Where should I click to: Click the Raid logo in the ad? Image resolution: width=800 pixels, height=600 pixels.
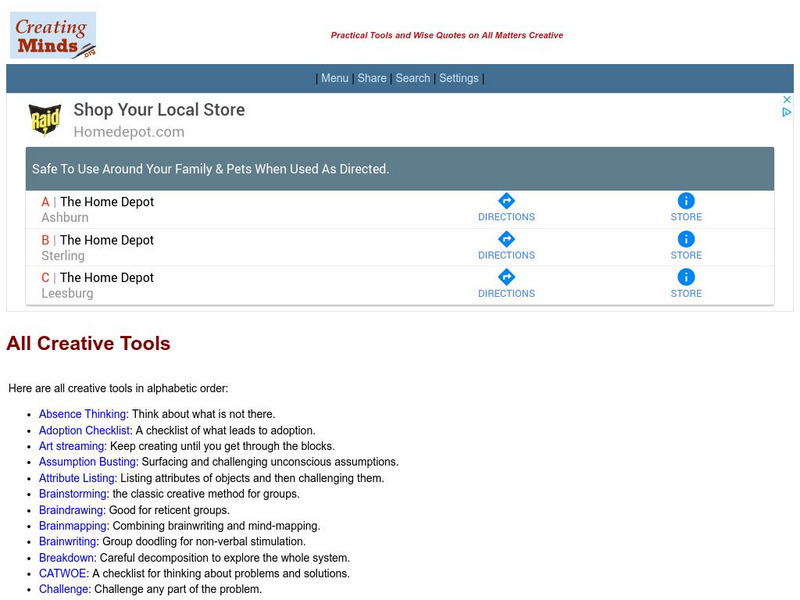[45, 120]
